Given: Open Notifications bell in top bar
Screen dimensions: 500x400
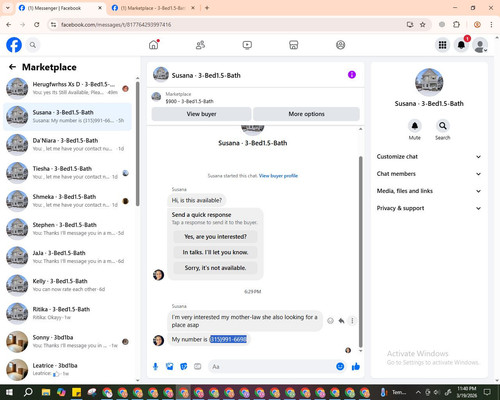Looking at the screenshot, I should pyautogui.click(x=461, y=45).
